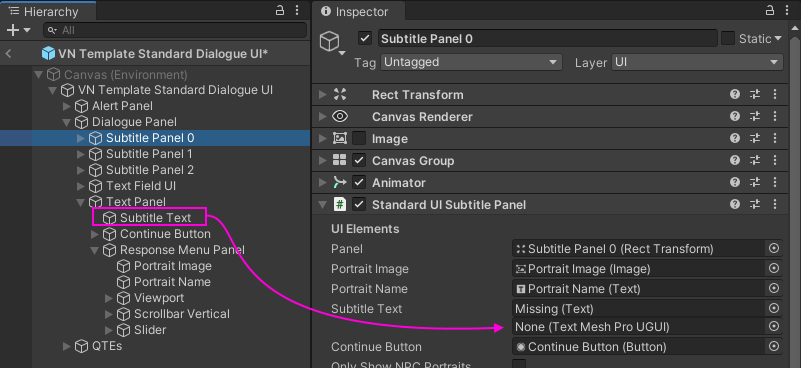Expand the Animator component
801x368 pixels.
[x=322, y=182]
